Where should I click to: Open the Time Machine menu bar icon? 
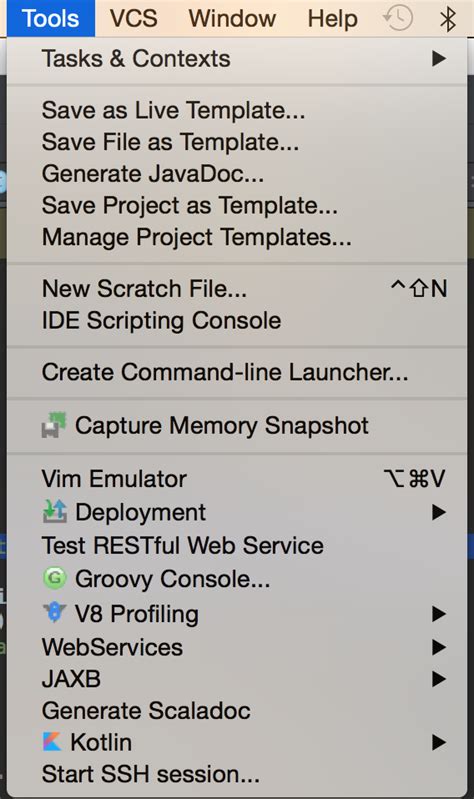[x=398, y=18]
